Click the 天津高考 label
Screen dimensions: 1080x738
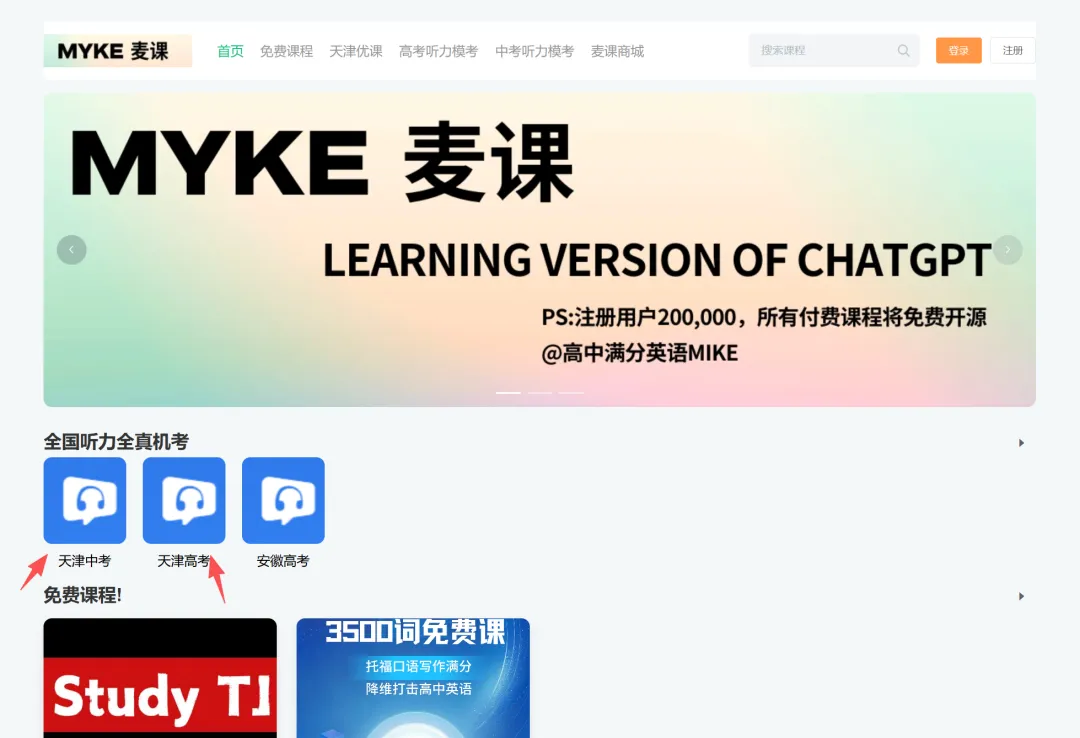pyautogui.click(x=184, y=561)
